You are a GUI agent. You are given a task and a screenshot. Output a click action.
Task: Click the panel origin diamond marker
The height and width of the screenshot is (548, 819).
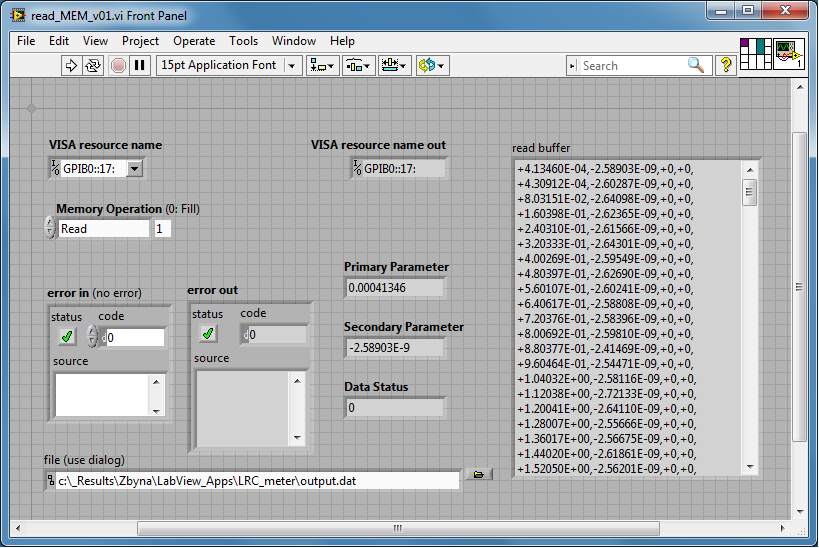click(x=31, y=108)
